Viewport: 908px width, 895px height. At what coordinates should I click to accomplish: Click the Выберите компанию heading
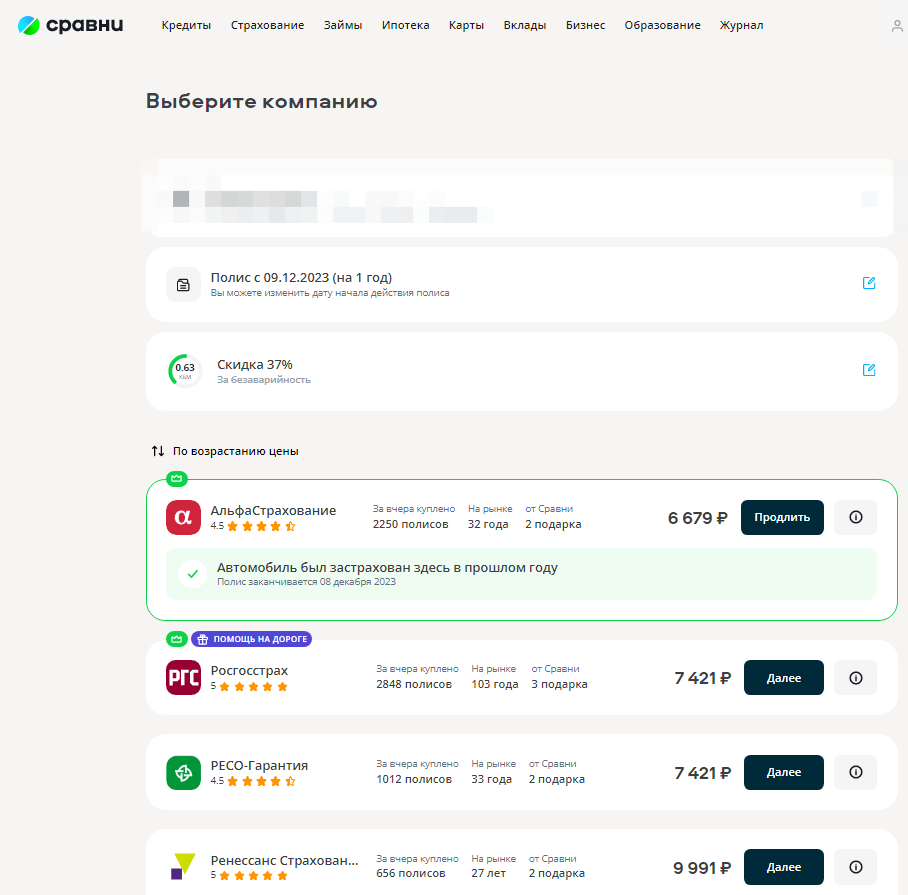click(x=262, y=101)
